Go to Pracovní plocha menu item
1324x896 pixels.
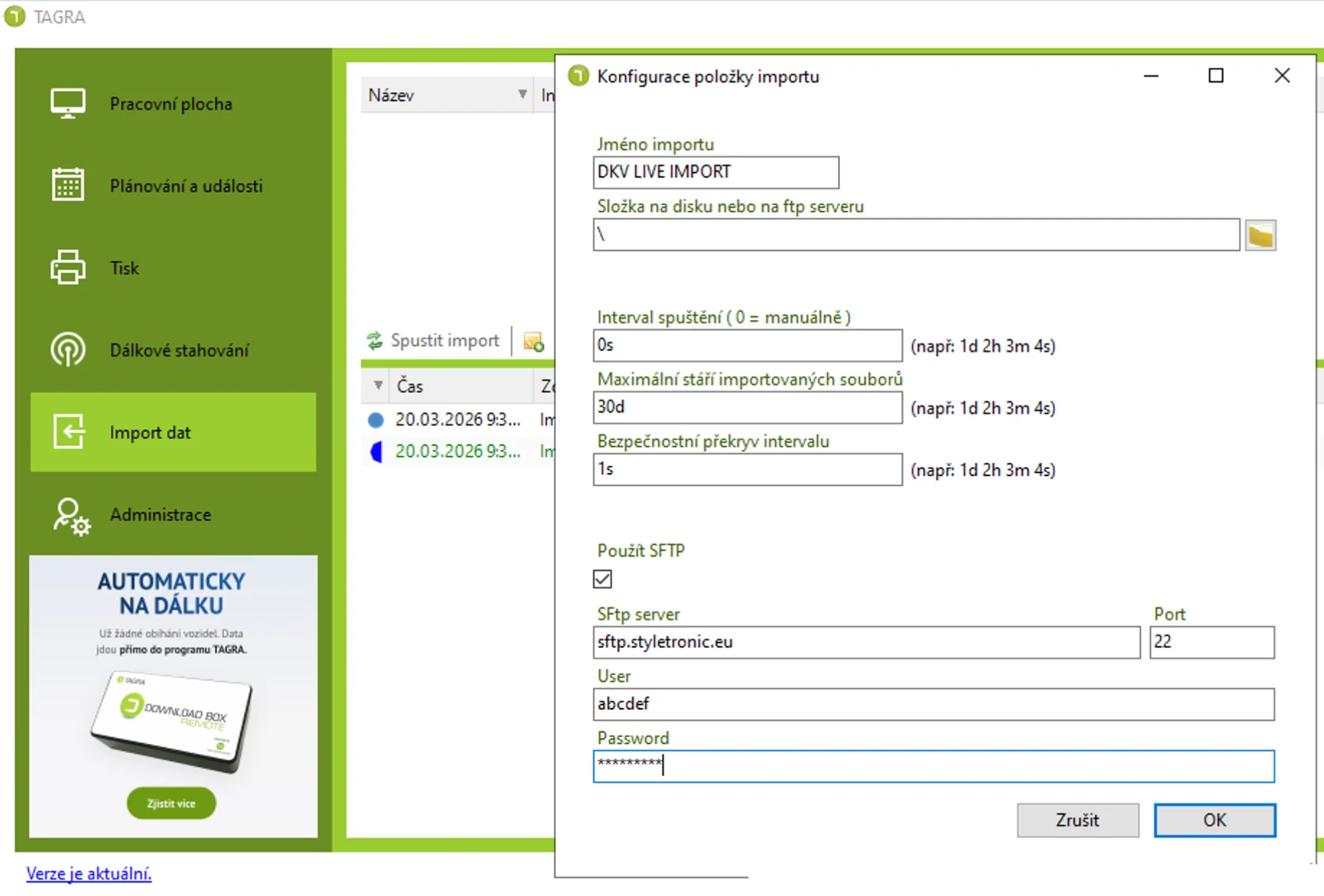[171, 104]
